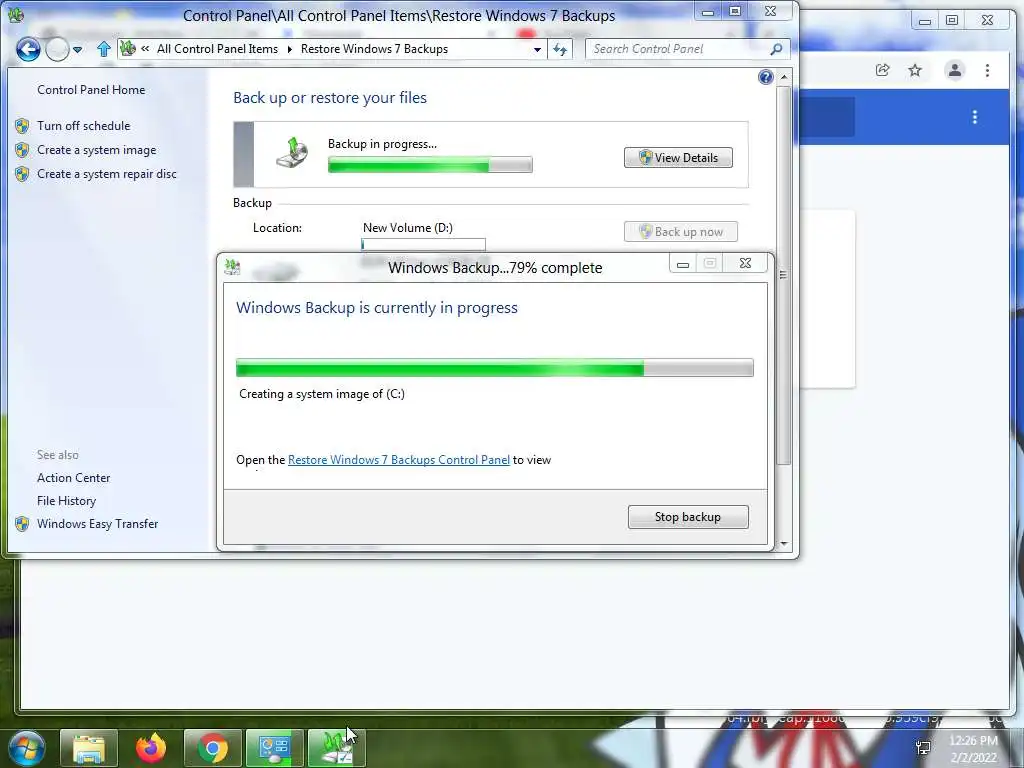The image size is (1024, 768).
Task: Open three-dot menu on blue page header
Action: coord(974,117)
